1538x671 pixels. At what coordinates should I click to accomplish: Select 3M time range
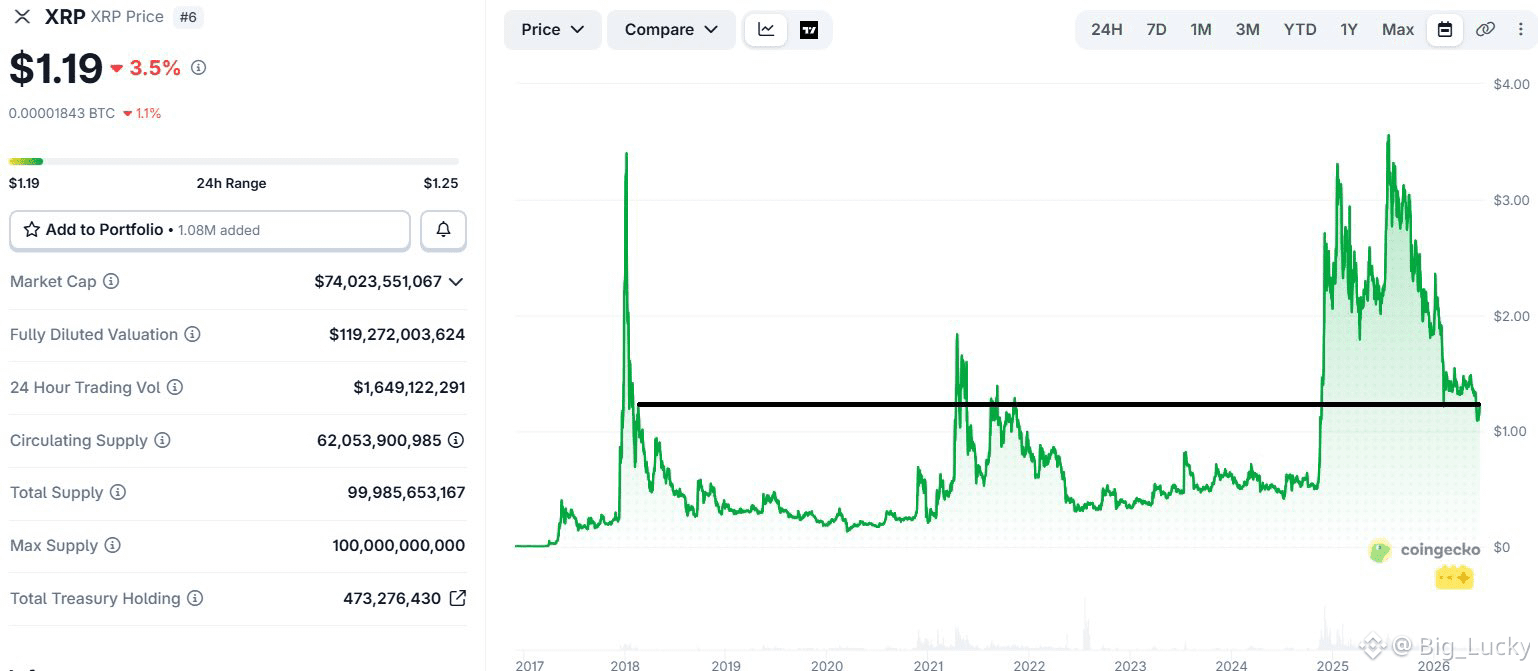(x=1247, y=30)
